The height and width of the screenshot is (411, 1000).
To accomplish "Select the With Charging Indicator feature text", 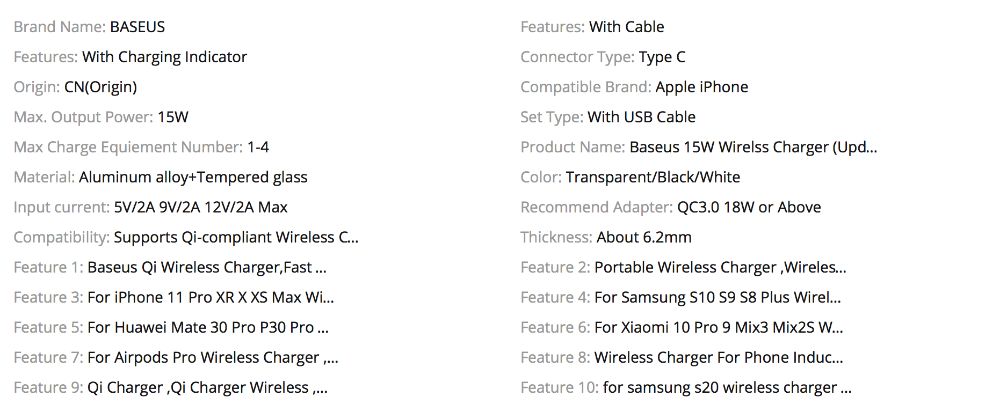I will 164,57.
